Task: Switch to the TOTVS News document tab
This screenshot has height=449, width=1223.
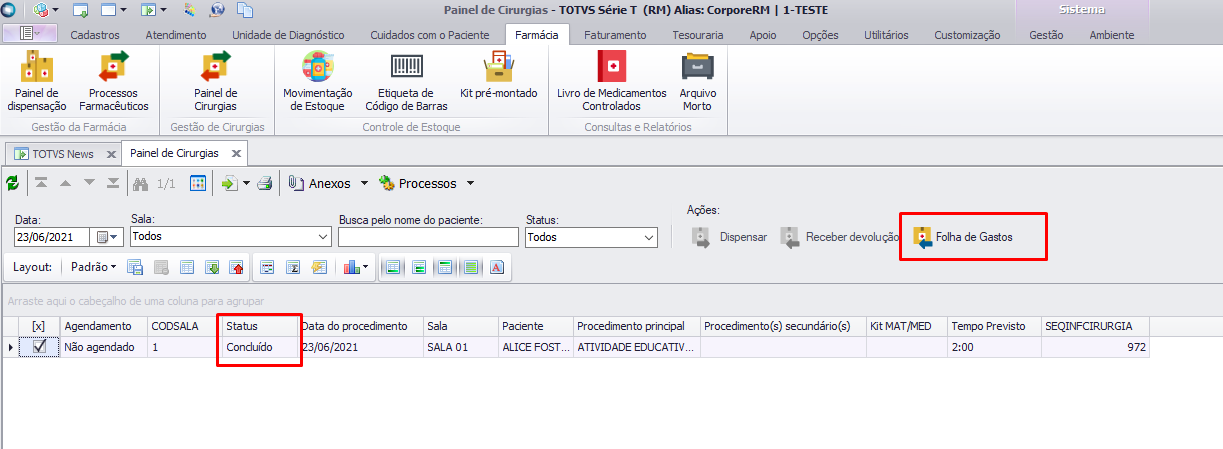Action: [x=62, y=154]
